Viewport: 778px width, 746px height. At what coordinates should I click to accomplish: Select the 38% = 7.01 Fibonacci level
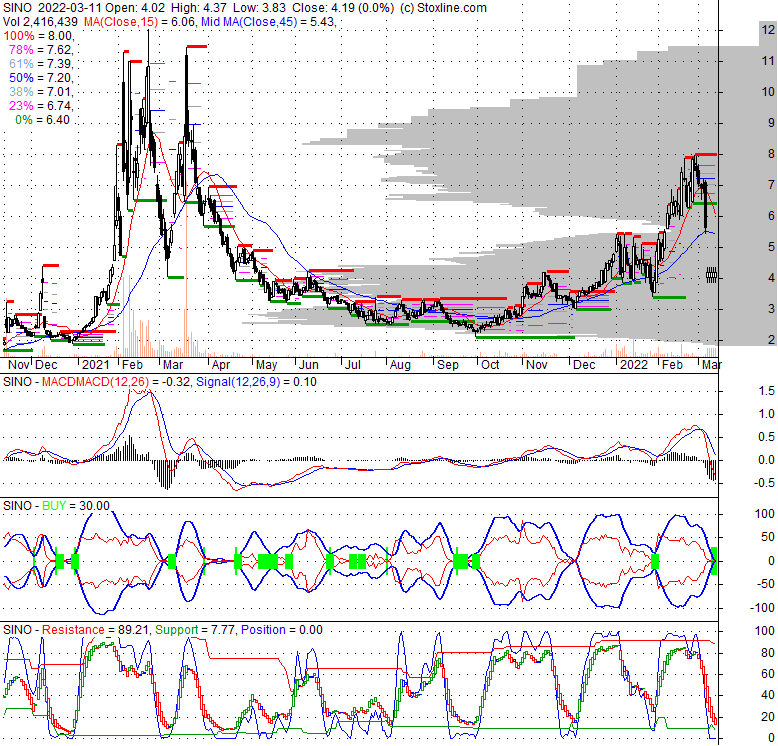coord(41,92)
